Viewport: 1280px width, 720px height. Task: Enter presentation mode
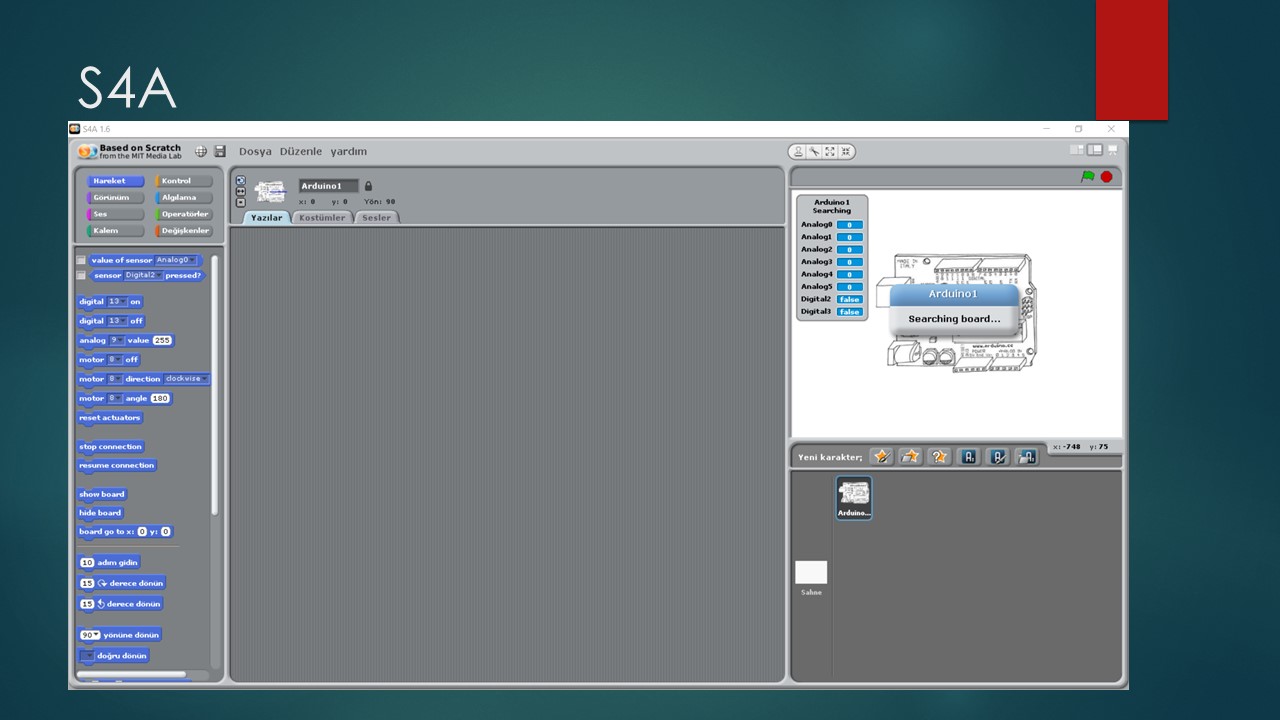point(1113,150)
